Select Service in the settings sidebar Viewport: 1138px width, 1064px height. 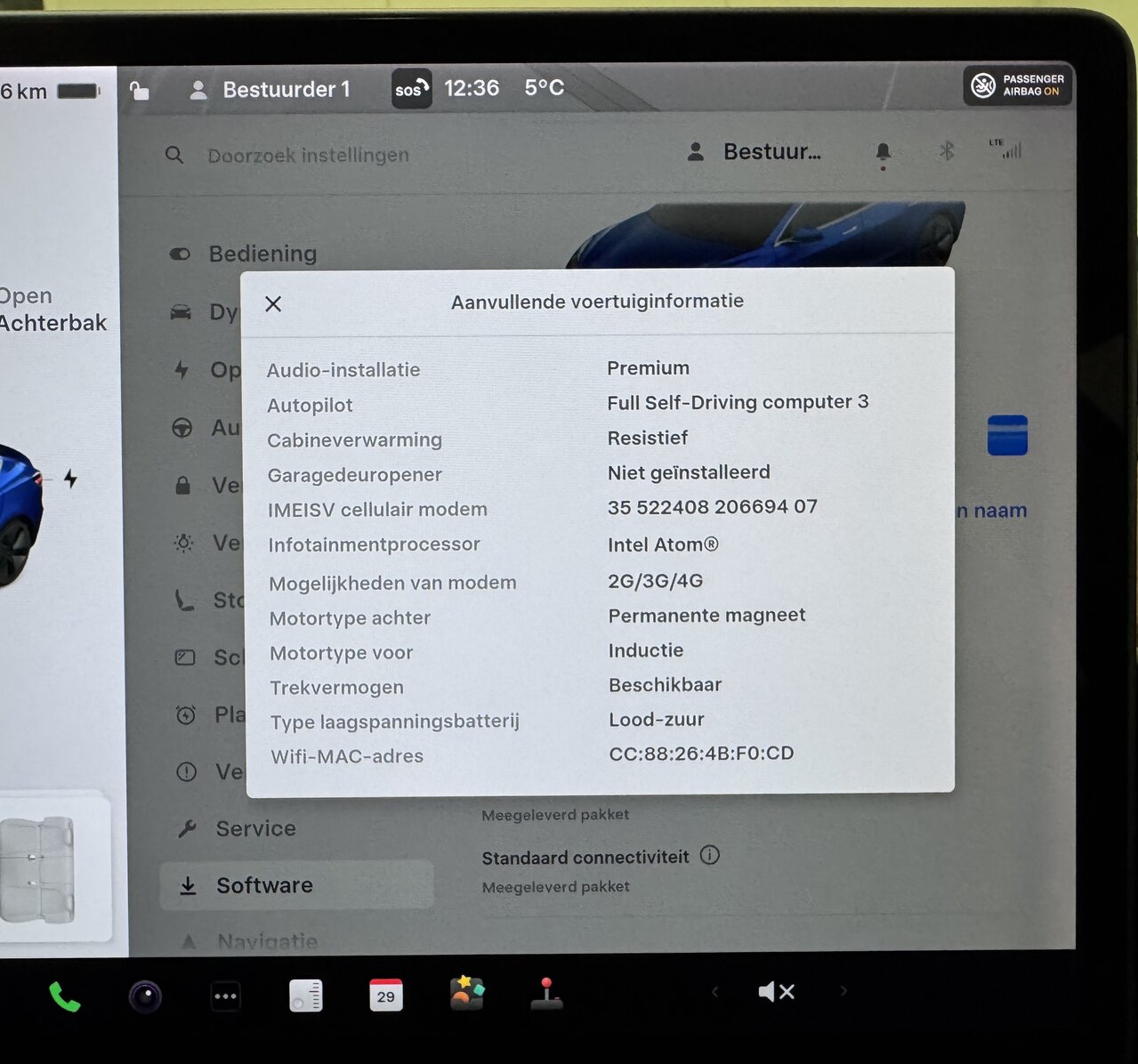255,828
